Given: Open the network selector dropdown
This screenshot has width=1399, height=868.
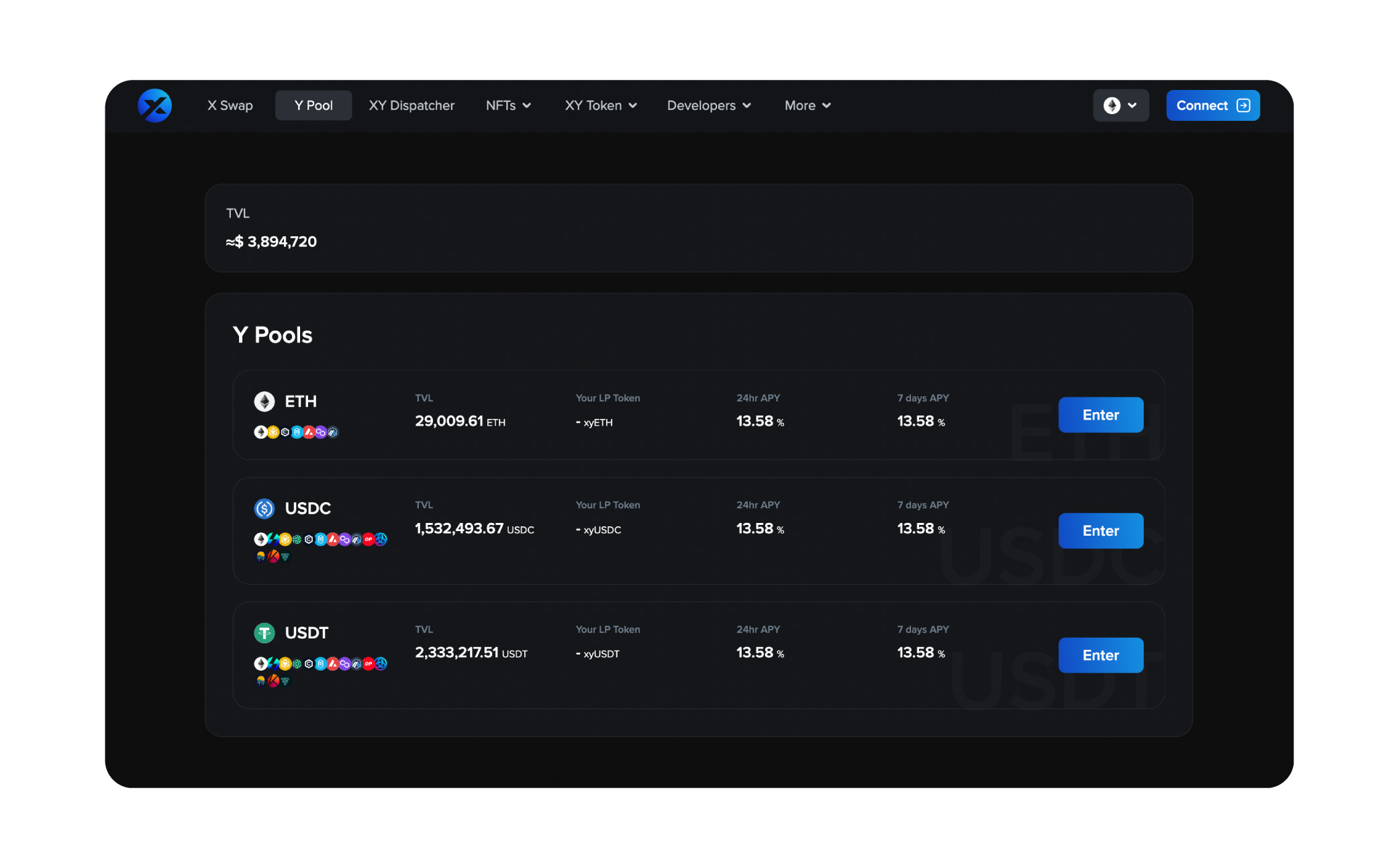Looking at the screenshot, I should tap(1120, 105).
